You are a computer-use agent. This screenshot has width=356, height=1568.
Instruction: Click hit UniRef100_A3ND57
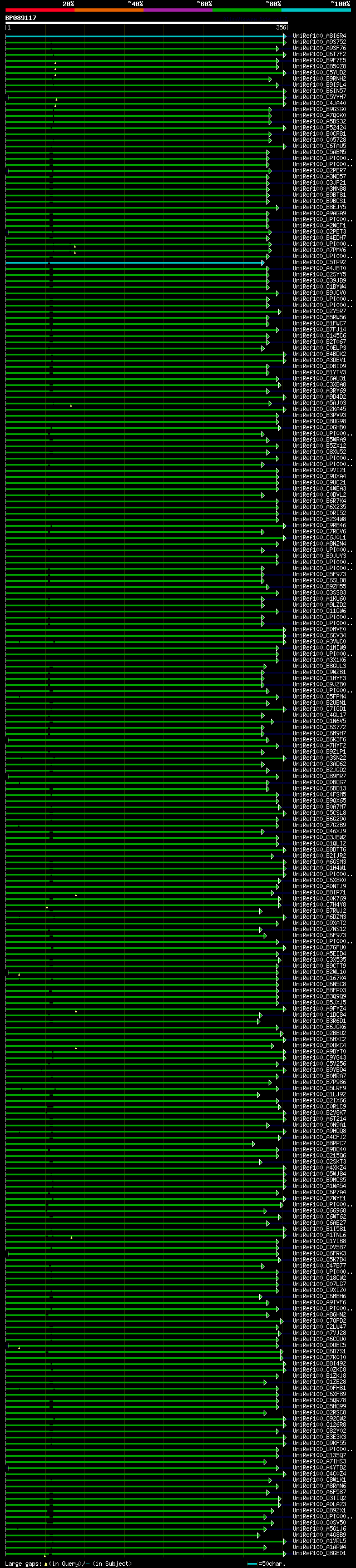click(x=319, y=176)
